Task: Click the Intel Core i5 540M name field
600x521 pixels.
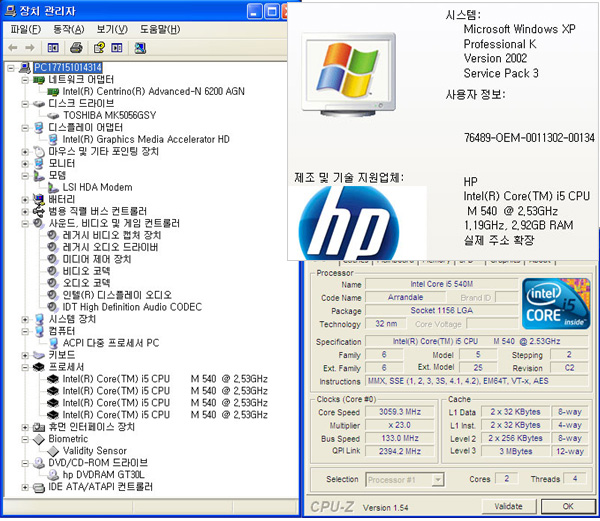Action: tap(442, 284)
